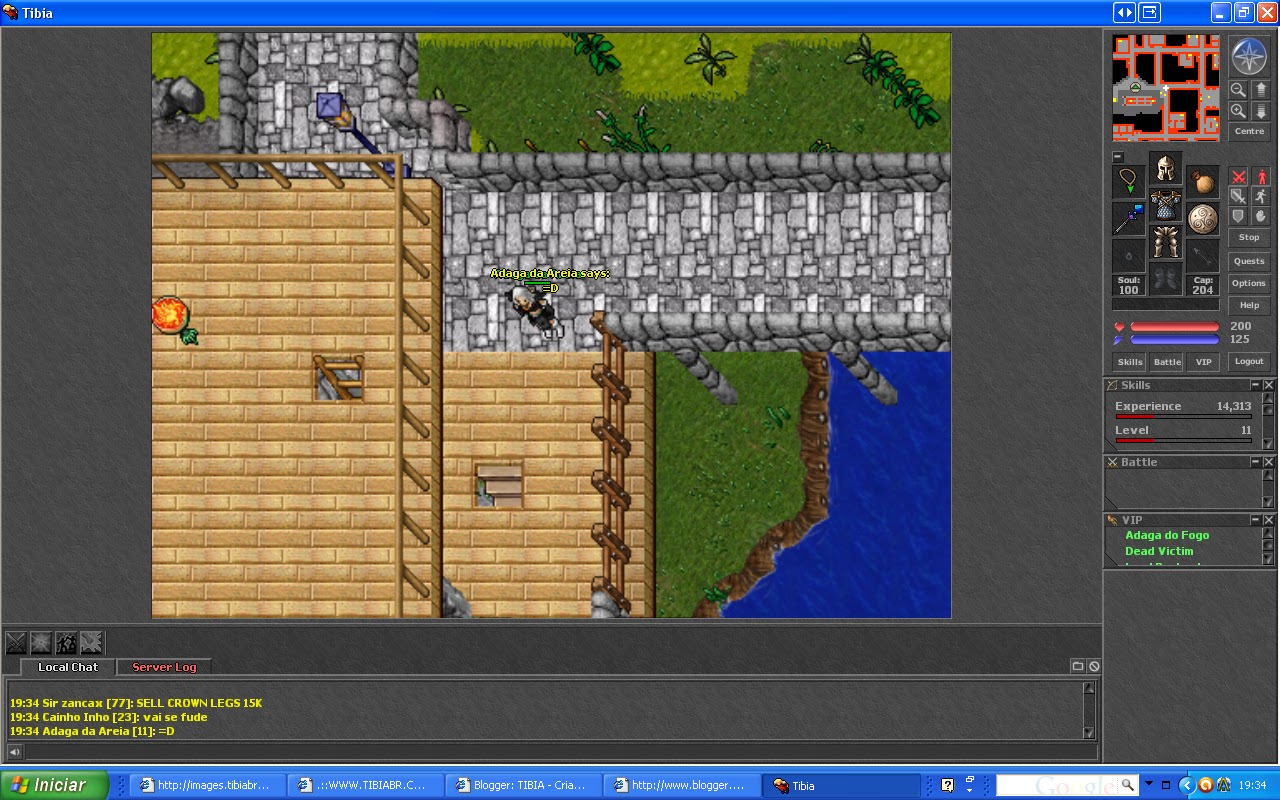The height and width of the screenshot is (800, 1280).
Task: Click first chat channel icon button
Action: click(x=16, y=642)
